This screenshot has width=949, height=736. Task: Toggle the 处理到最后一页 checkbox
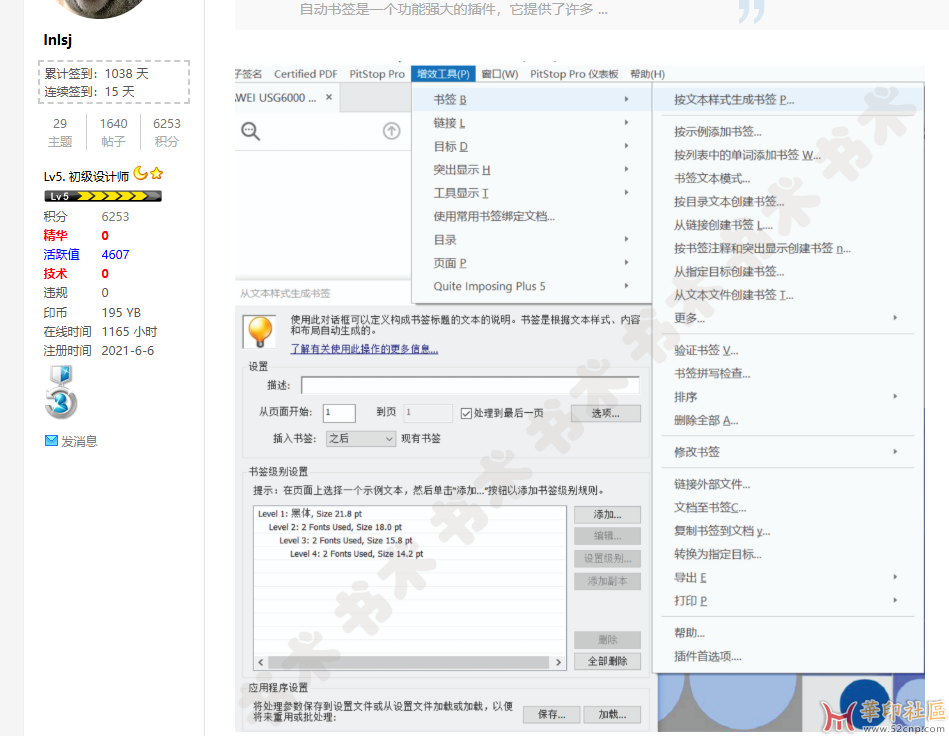pyautogui.click(x=466, y=413)
